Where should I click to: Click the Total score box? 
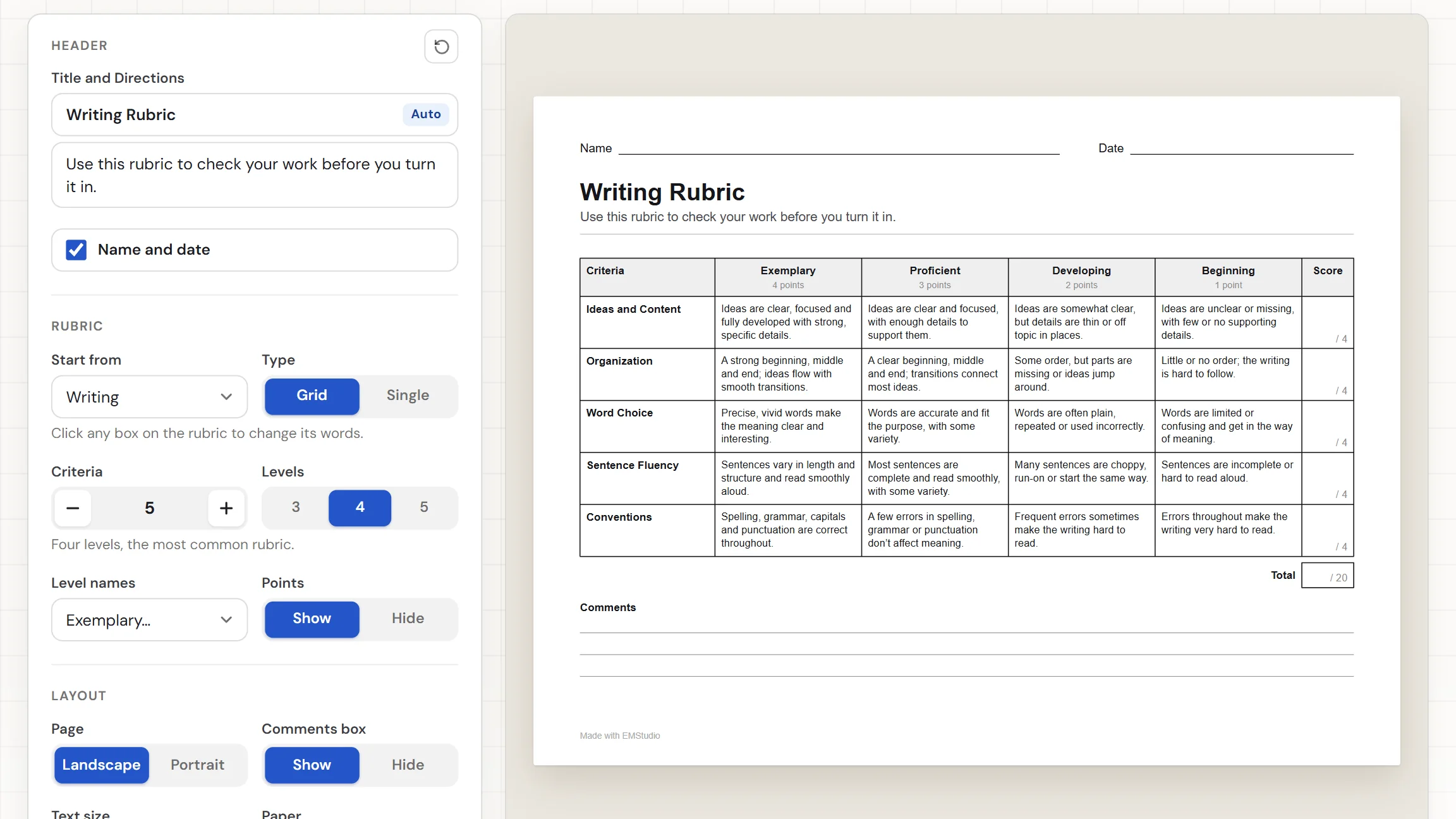[1328, 576]
